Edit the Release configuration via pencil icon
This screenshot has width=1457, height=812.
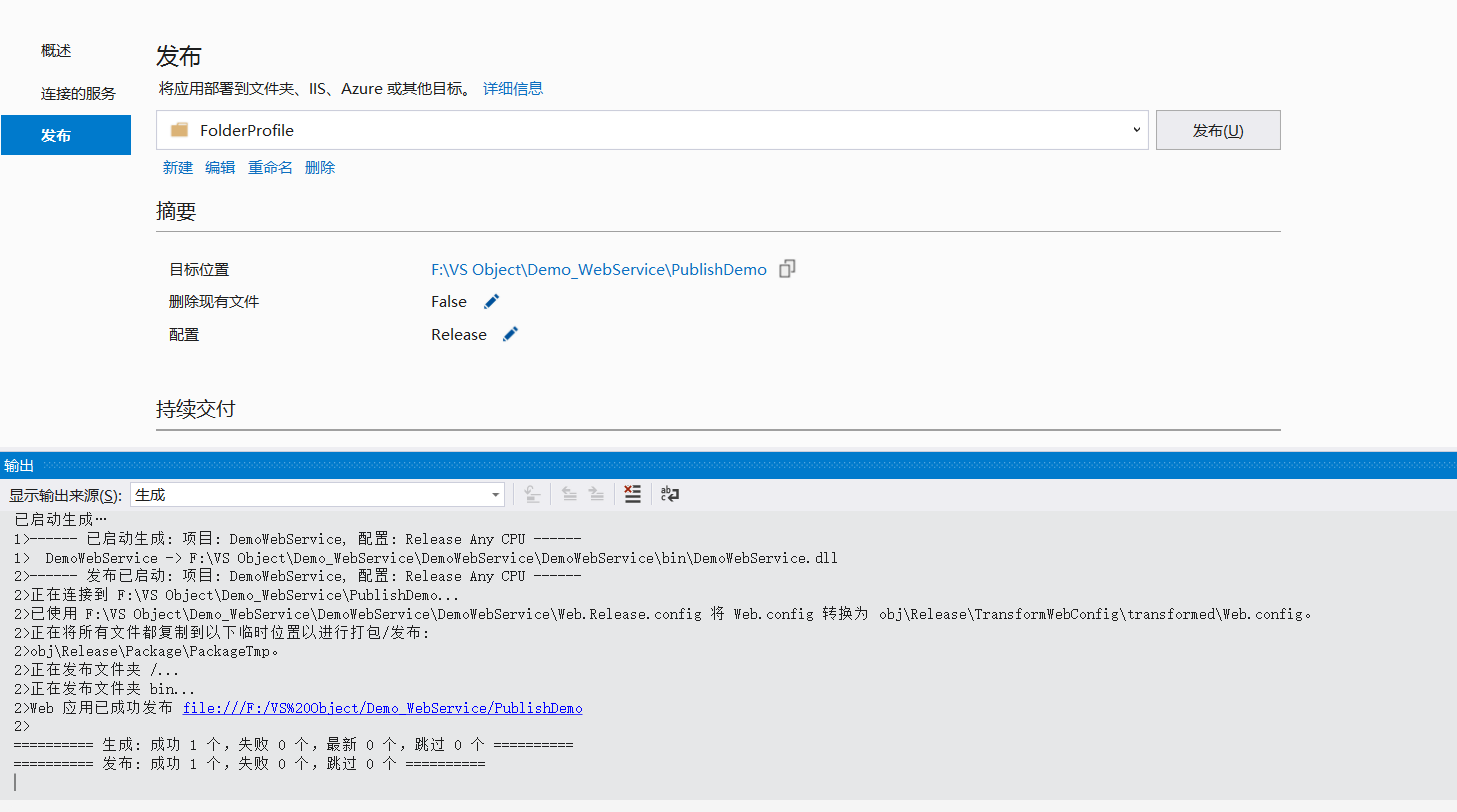[x=509, y=333]
